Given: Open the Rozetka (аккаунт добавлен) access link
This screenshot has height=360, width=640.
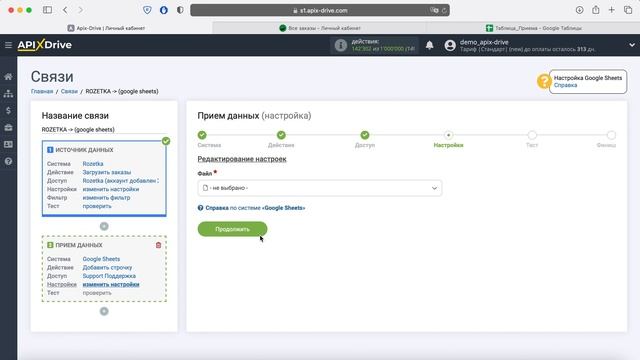Looking at the screenshot, I should coord(120,181).
